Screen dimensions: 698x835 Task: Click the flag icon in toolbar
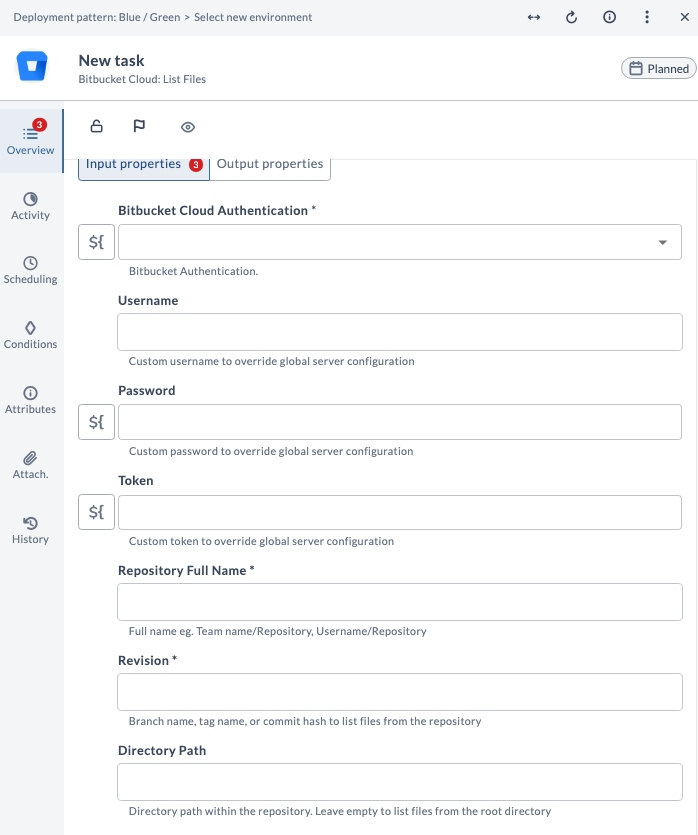(140, 126)
